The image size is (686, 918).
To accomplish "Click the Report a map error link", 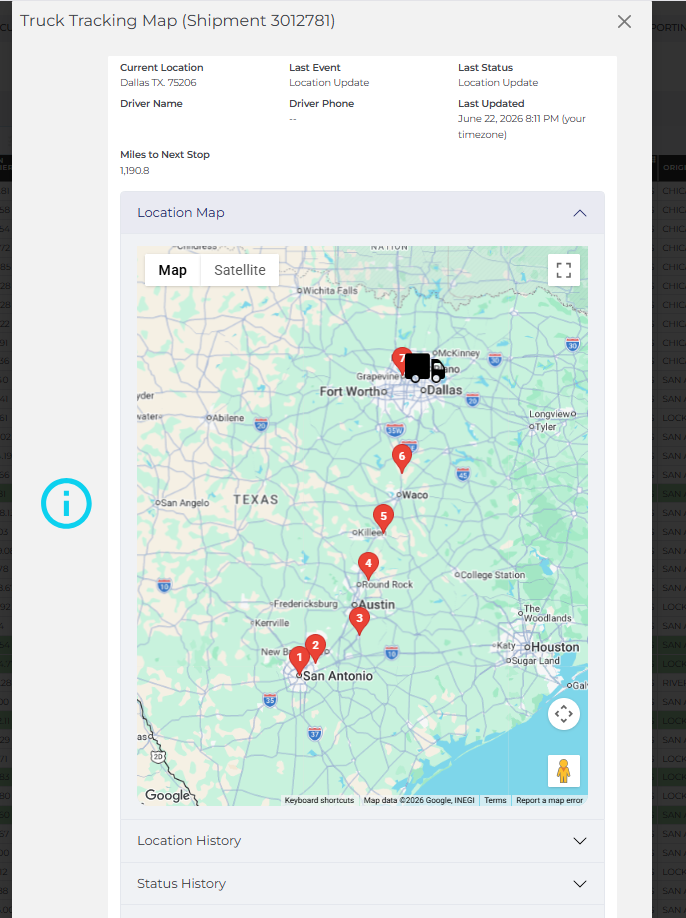I will tap(549, 800).
